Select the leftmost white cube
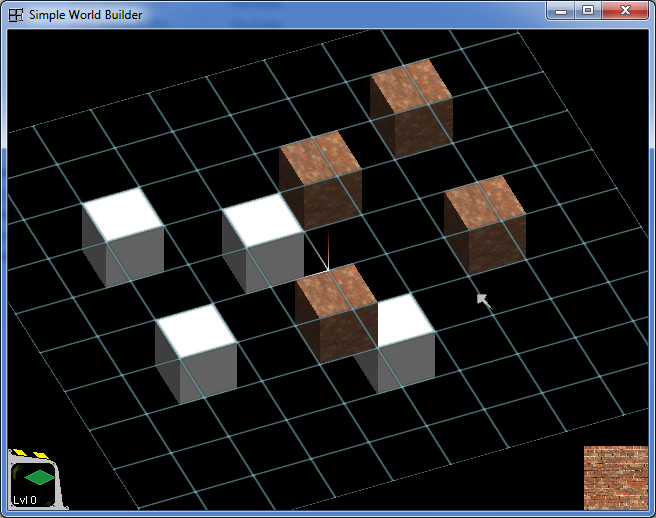Viewport: 656px width, 518px height. coord(123,237)
